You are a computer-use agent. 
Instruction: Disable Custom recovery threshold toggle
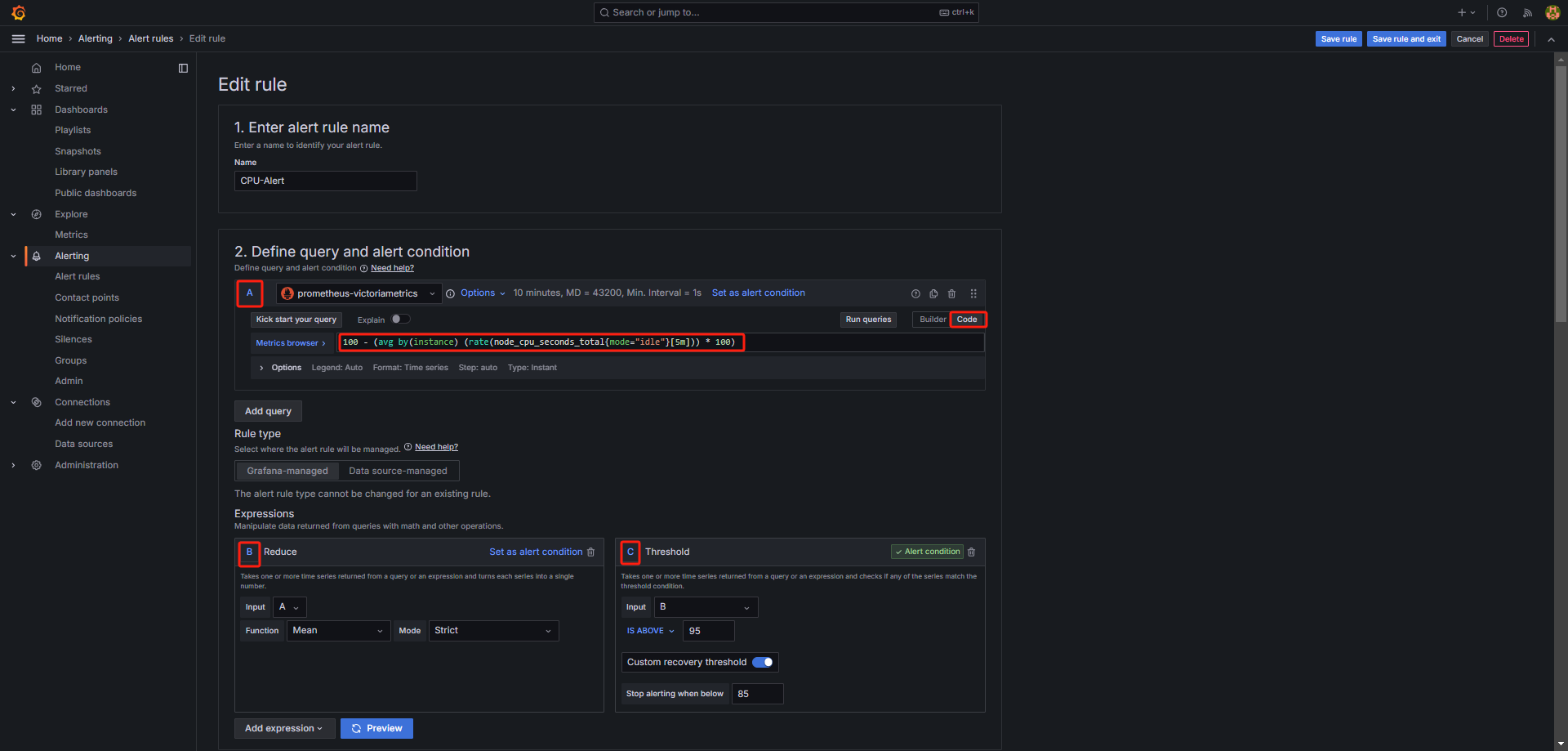tap(763, 663)
